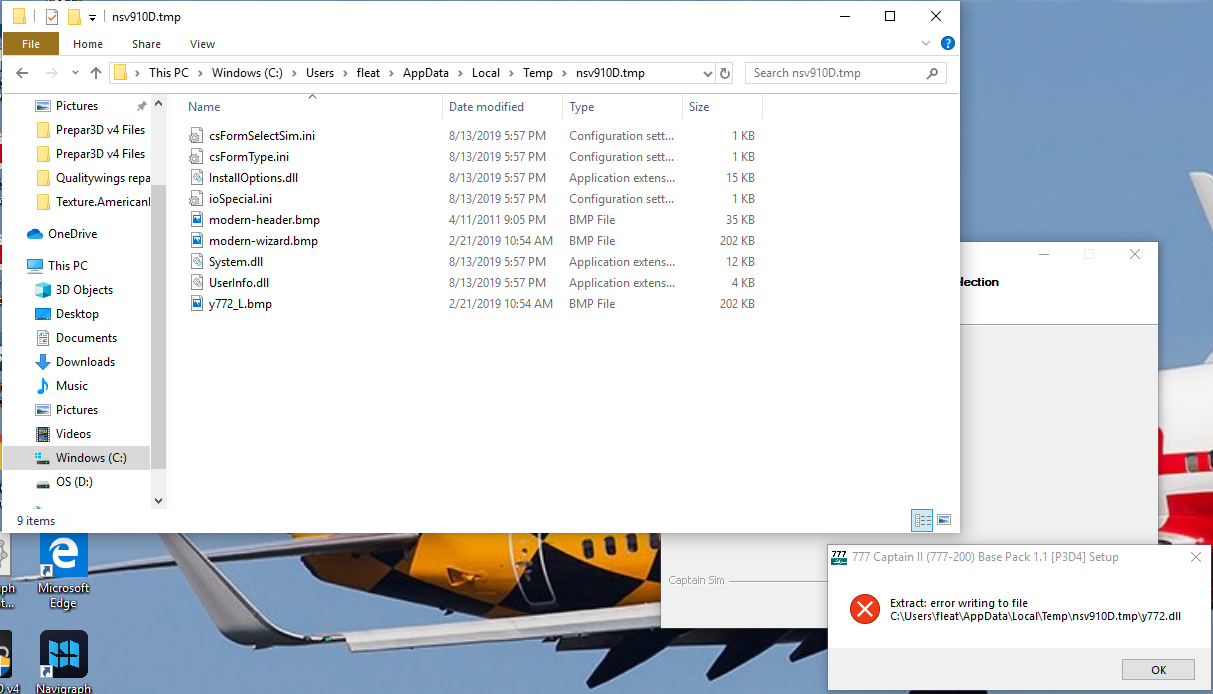Viewport: 1213px width, 694px height.
Task: Refresh the nsv910D.tmp folder view
Action: pyautogui.click(x=723, y=72)
